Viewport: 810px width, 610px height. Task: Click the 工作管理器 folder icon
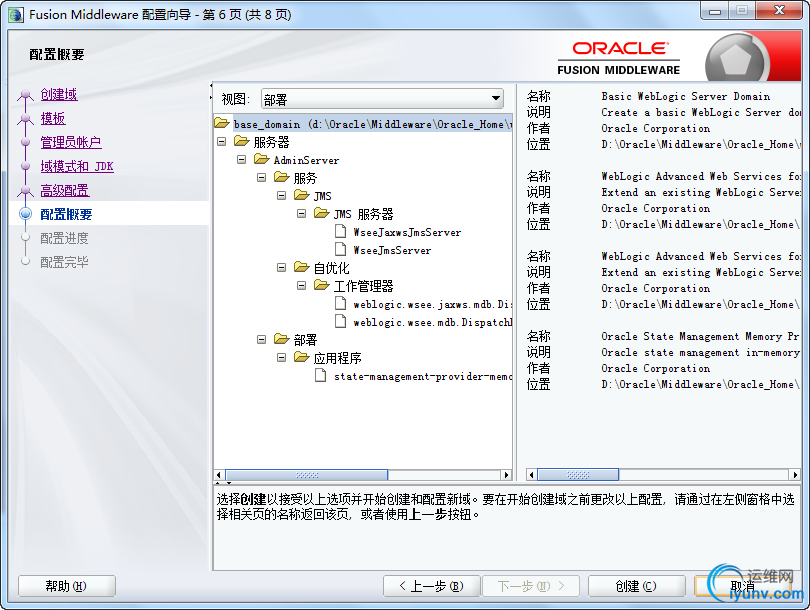(321, 285)
